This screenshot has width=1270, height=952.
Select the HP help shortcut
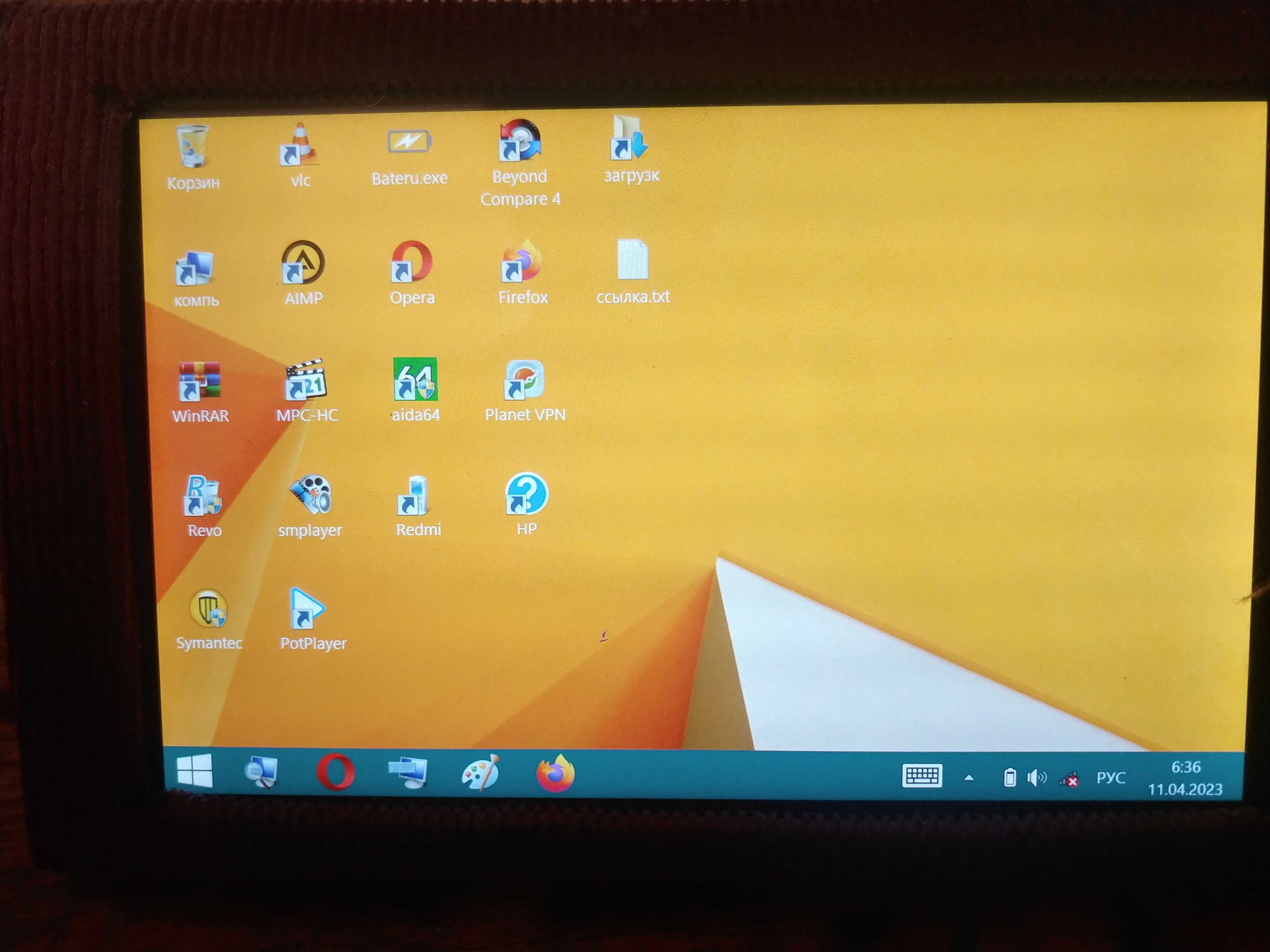point(526,504)
